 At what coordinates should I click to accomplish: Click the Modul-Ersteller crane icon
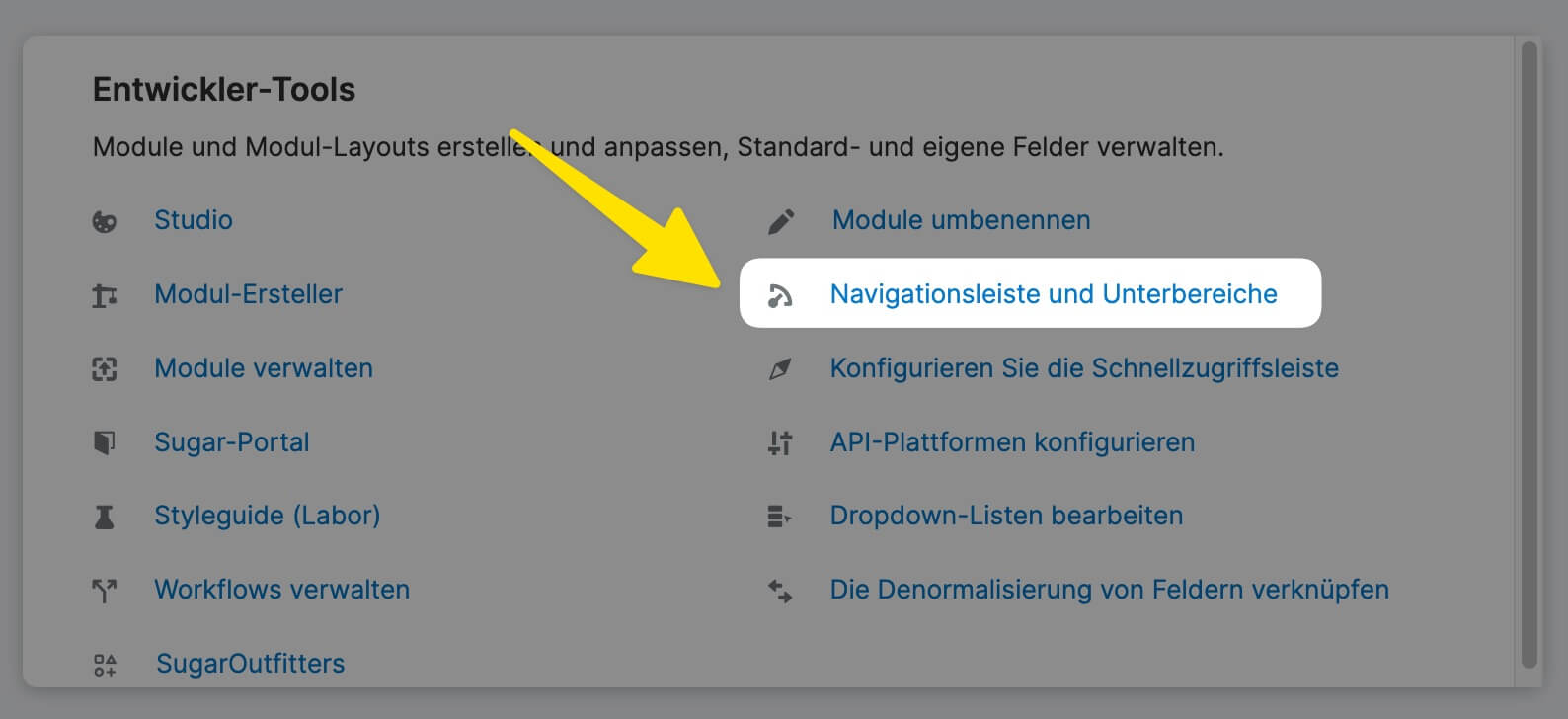pos(104,295)
